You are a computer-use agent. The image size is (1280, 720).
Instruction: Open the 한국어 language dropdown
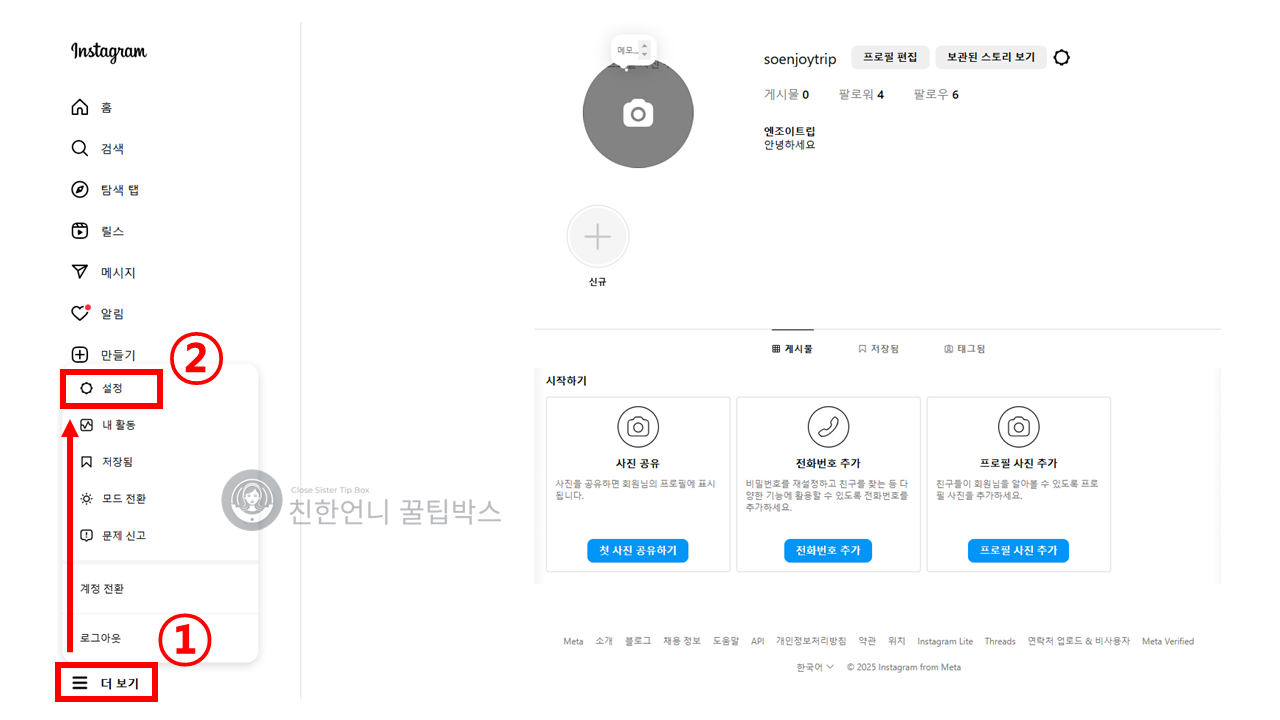(815, 667)
